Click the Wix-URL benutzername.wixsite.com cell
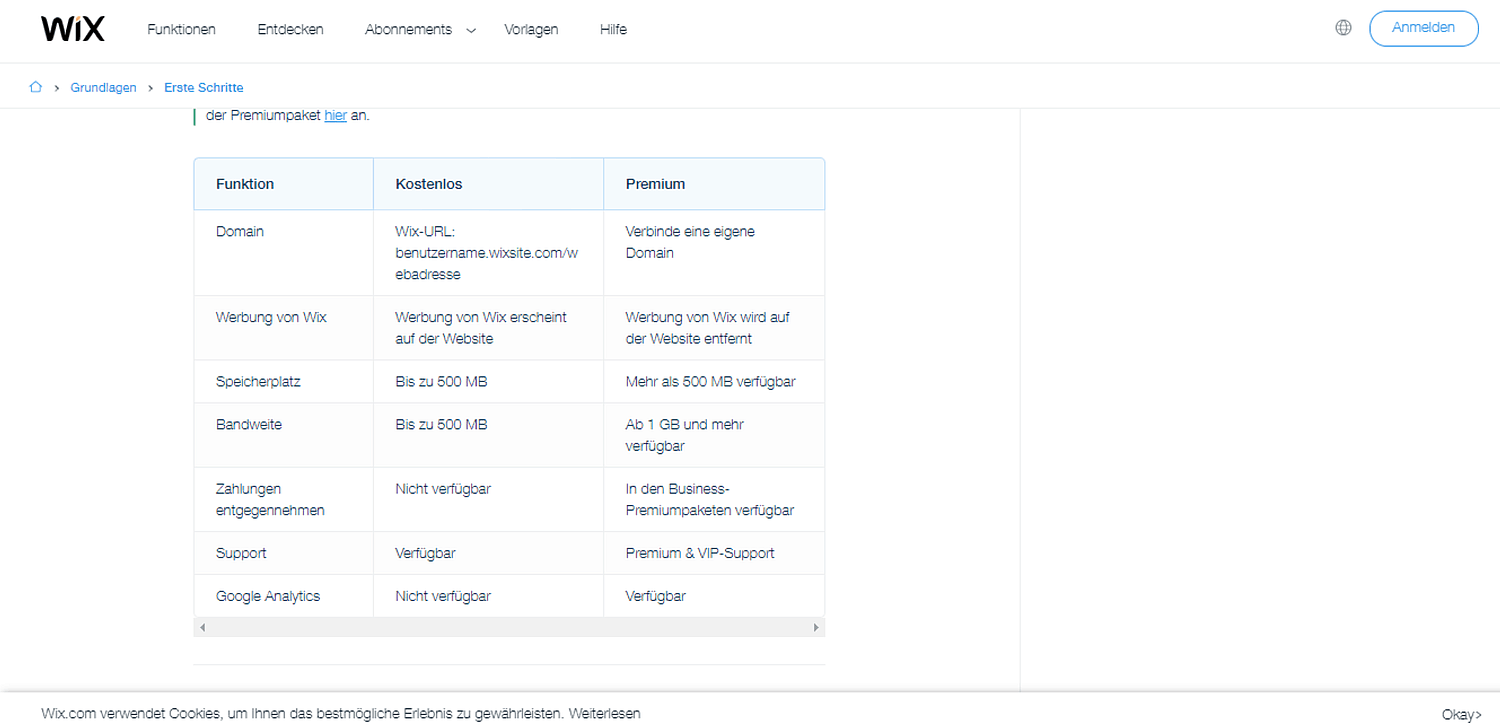This screenshot has width=1500, height=727. tap(487, 252)
